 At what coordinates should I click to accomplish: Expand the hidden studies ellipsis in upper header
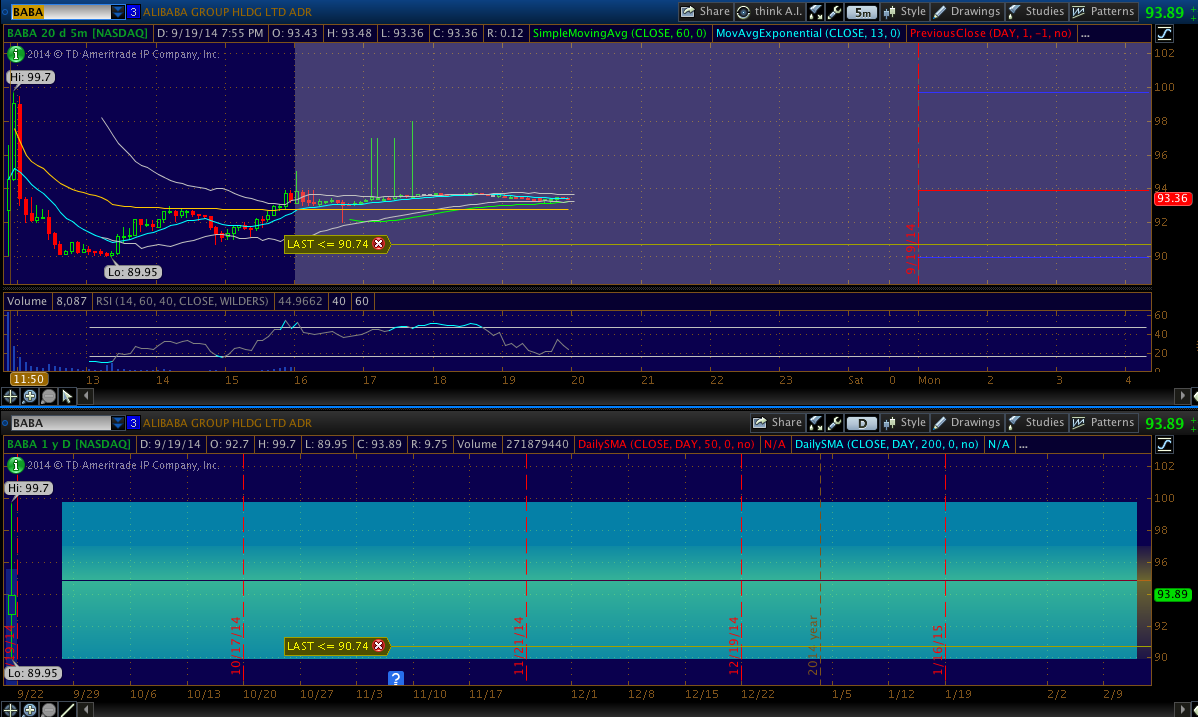click(x=1085, y=33)
